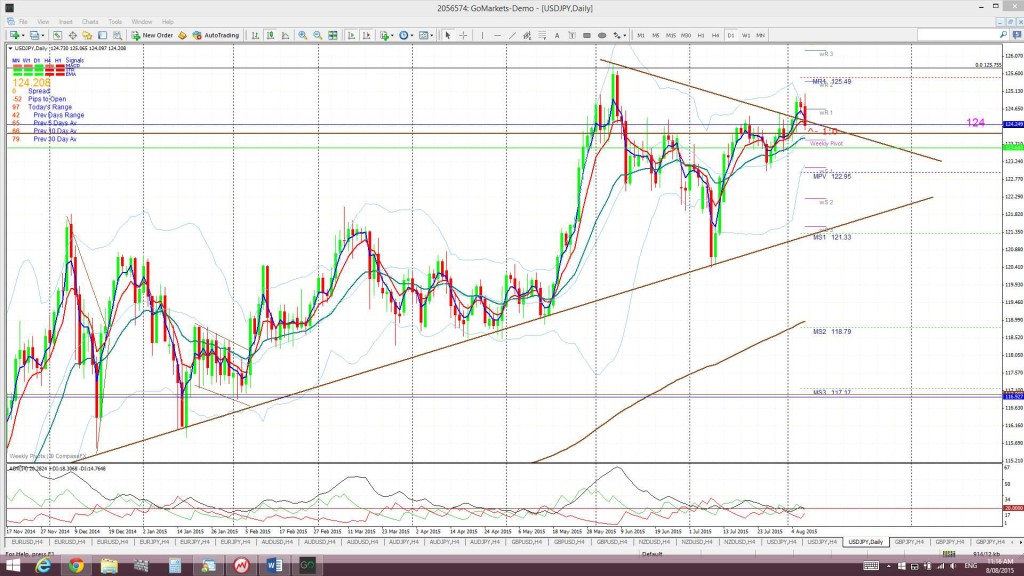Expand the arrows tool dropdown
The width and height of the screenshot is (1024, 576).
point(625,35)
